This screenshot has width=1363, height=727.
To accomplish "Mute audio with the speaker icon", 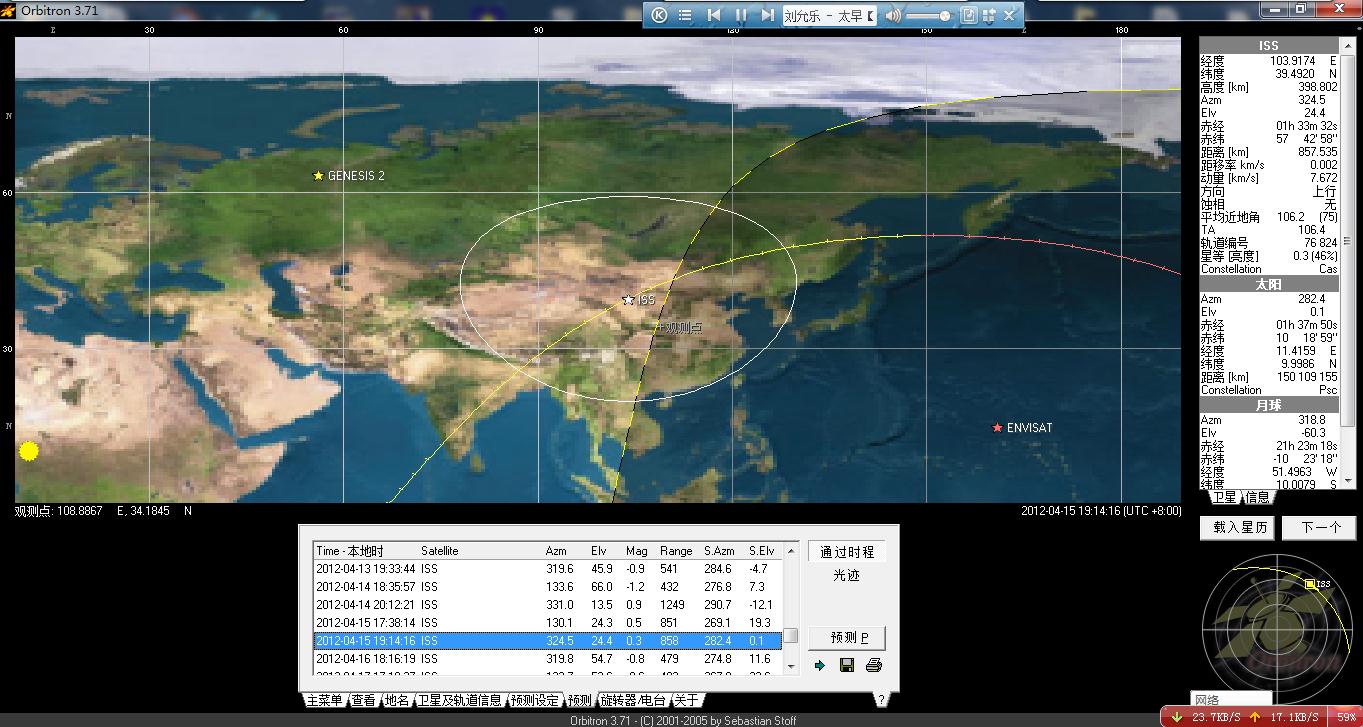I will click(892, 15).
